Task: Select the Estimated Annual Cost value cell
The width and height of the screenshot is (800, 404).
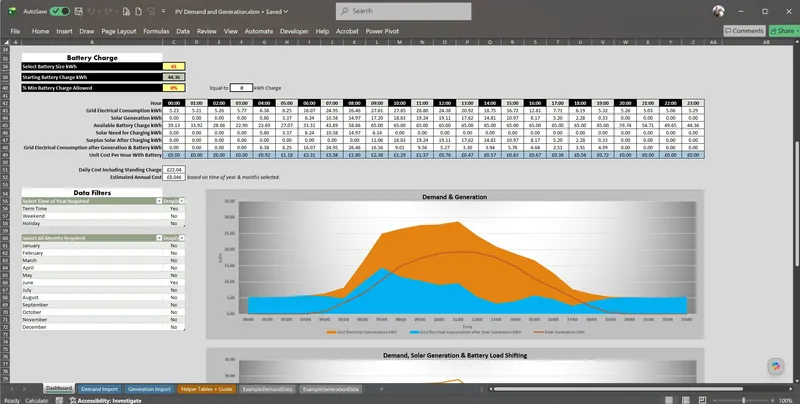Action: (x=174, y=177)
